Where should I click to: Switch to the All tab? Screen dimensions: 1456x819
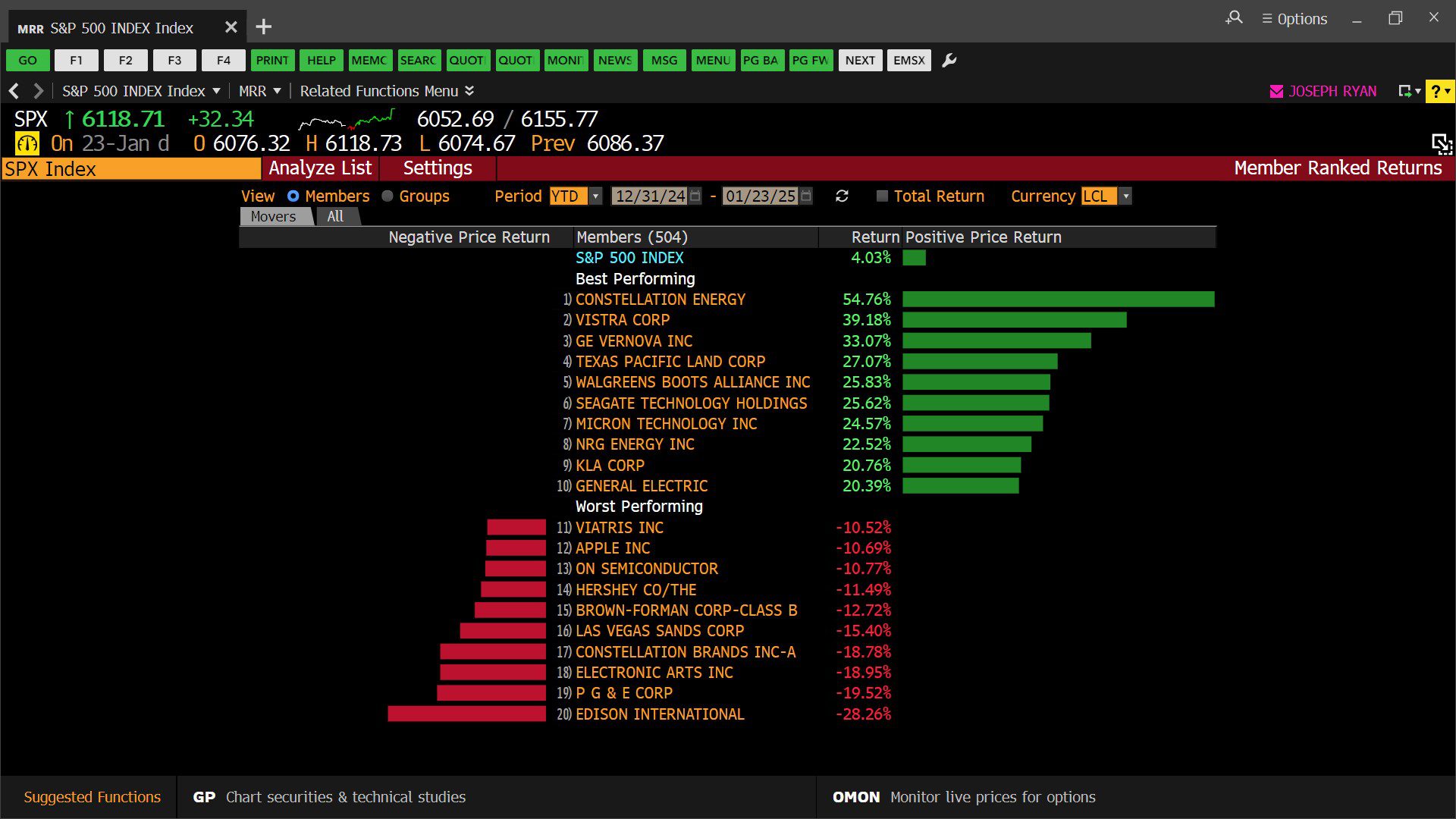tap(335, 217)
